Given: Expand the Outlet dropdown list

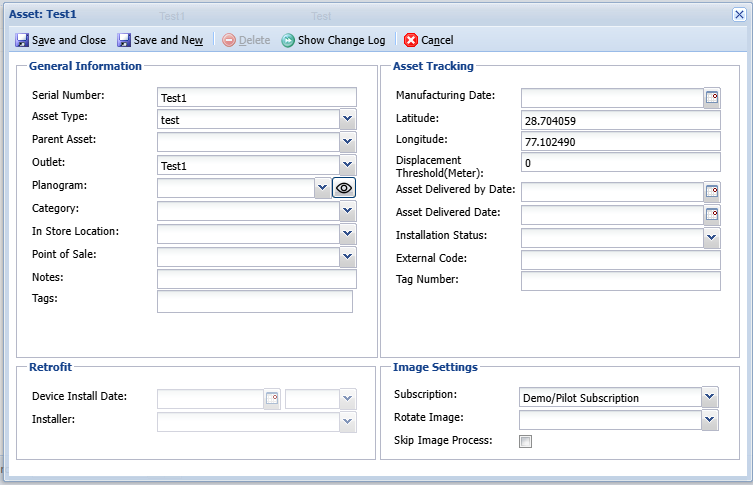Looking at the screenshot, I should 348,165.
